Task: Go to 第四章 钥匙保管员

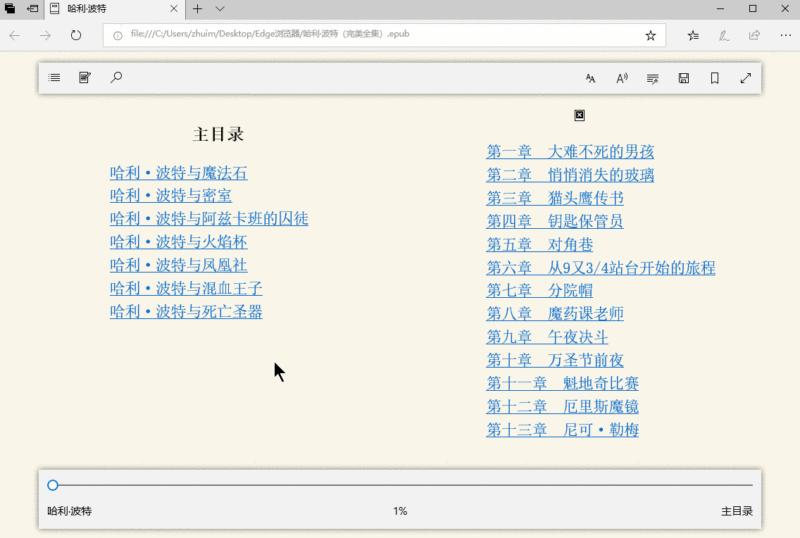Action: [555, 221]
